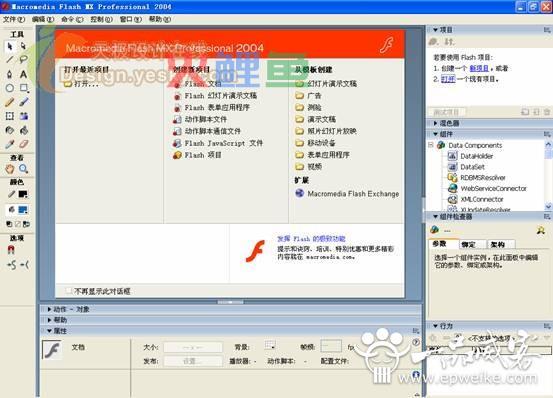The image size is (553, 398).
Task: Select the Paint Bucket tool
Action: click(24, 130)
